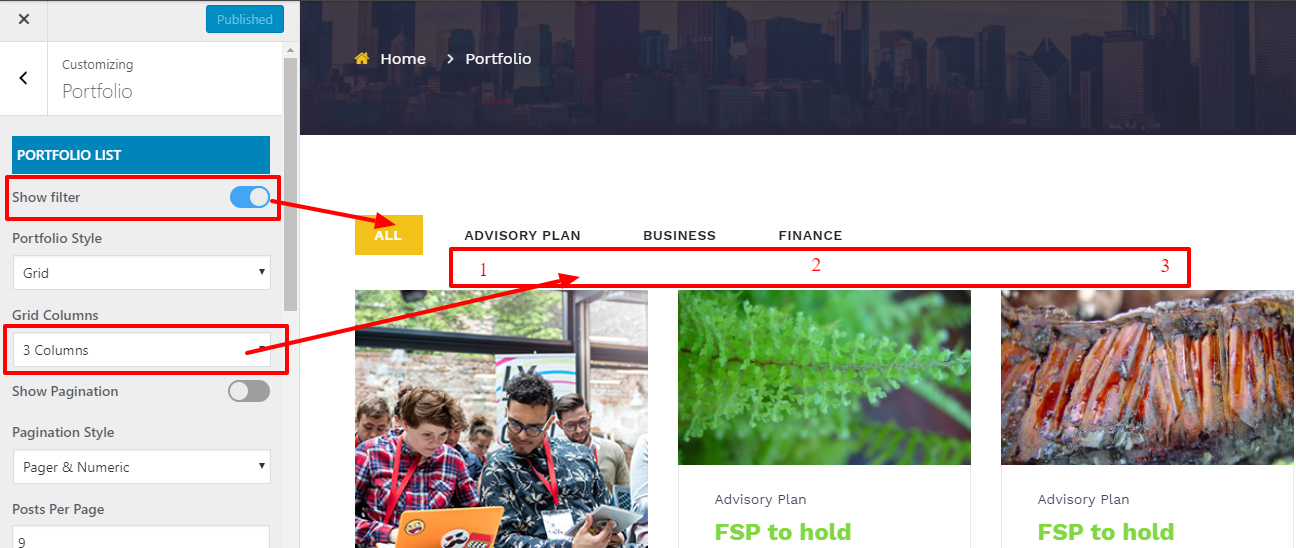Expand the Pagination Style Pager & Numeric dropdown
The width and height of the screenshot is (1296, 548).
click(141, 467)
